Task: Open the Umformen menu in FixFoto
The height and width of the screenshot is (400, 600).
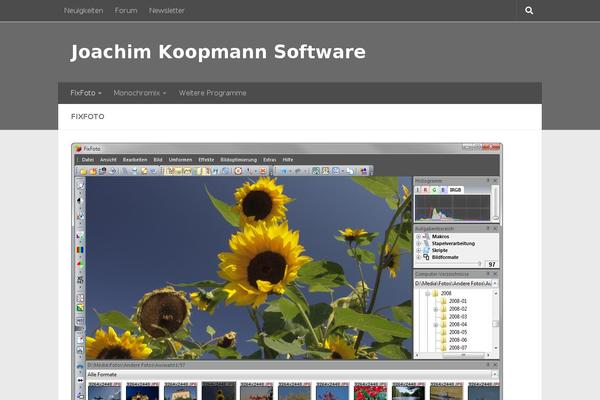Action: click(x=180, y=160)
